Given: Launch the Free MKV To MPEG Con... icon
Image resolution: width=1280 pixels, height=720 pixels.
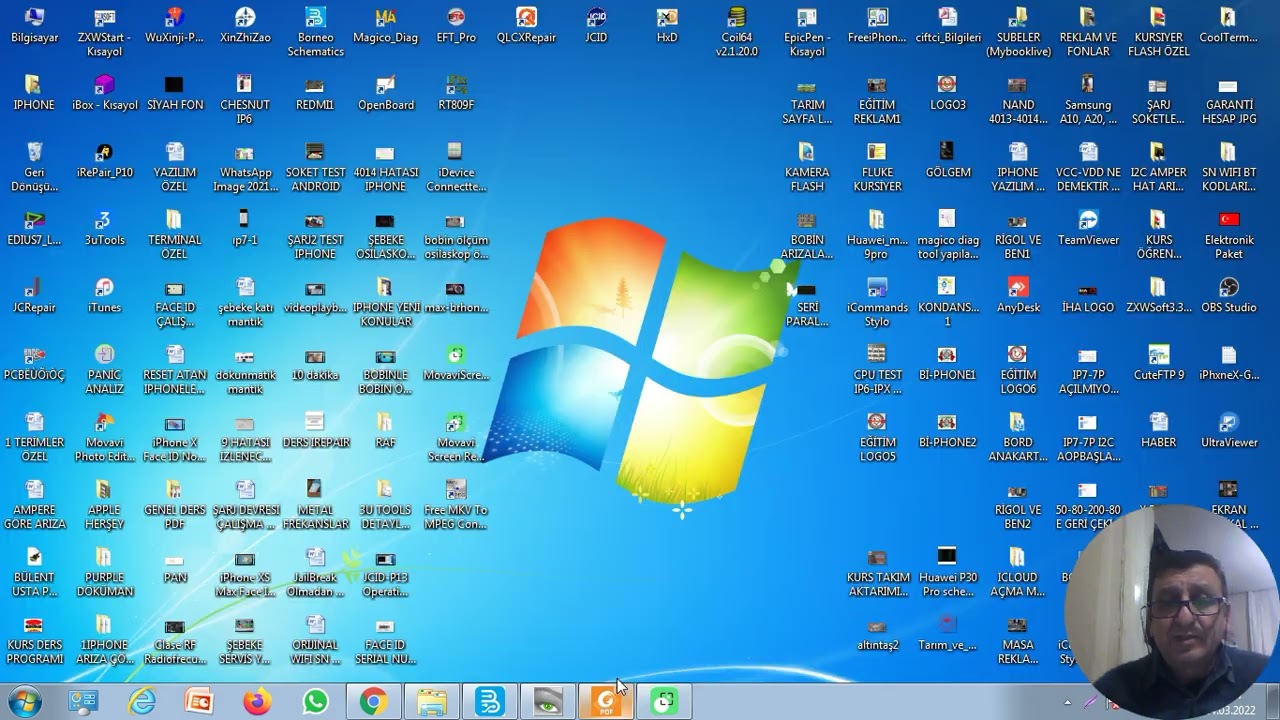Looking at the screenshot, I should coord(456,504).
